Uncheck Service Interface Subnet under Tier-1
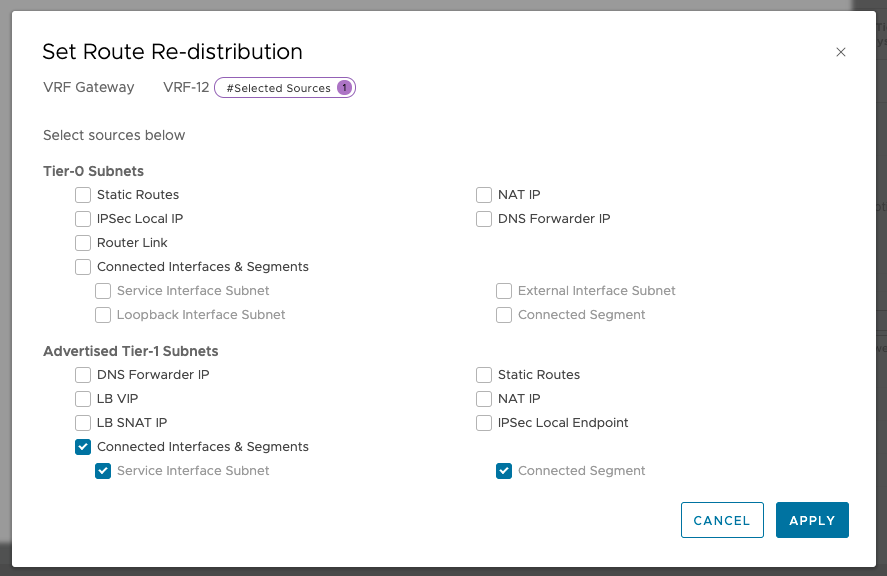Screen dimensions: 887x576 (x=103, y=471)
